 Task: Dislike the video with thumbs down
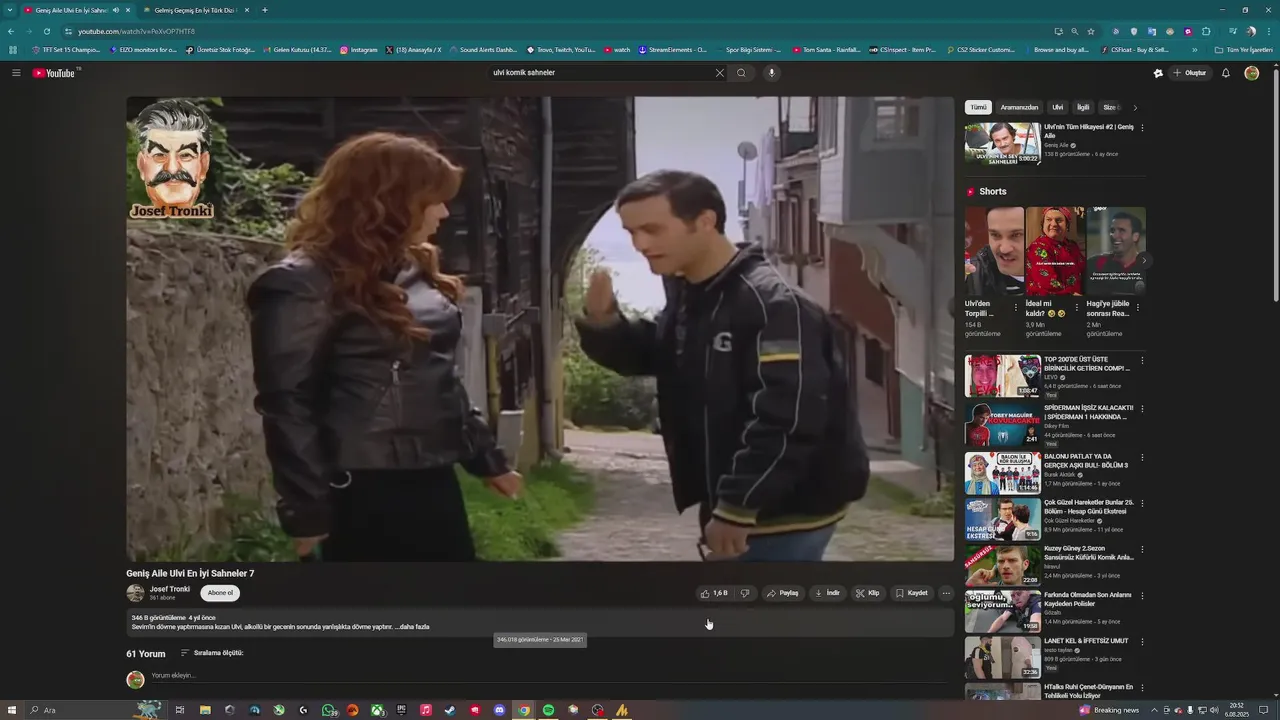tap(745, 593)
